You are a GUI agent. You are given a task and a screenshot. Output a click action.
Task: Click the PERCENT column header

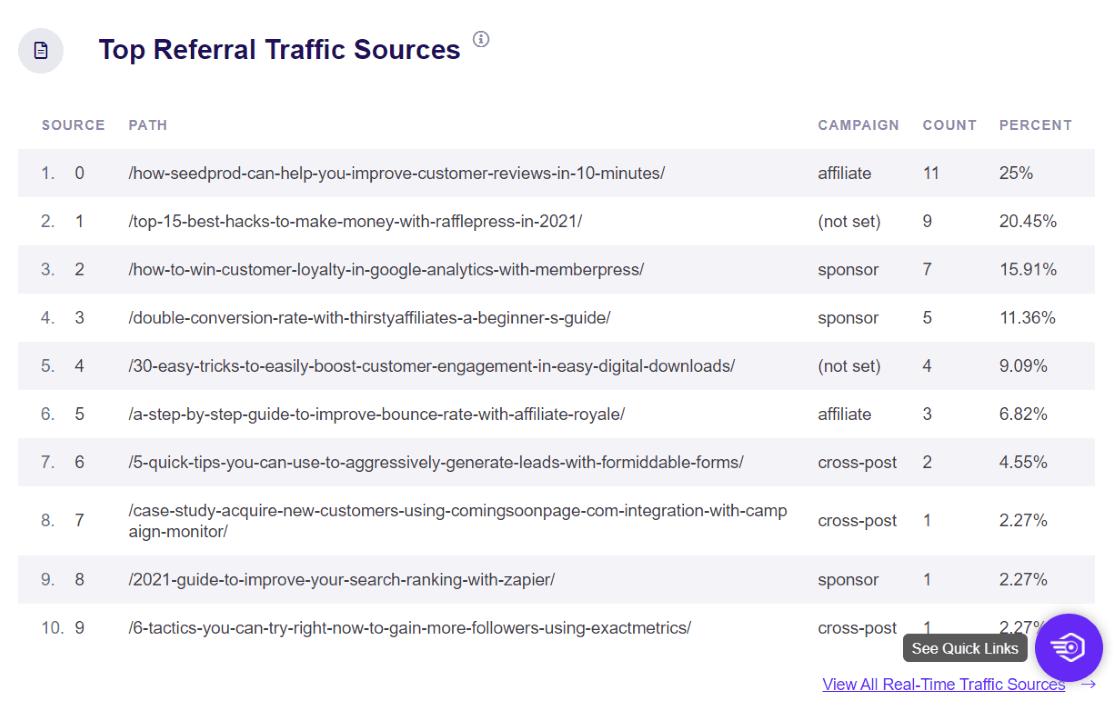[1035, 125]
